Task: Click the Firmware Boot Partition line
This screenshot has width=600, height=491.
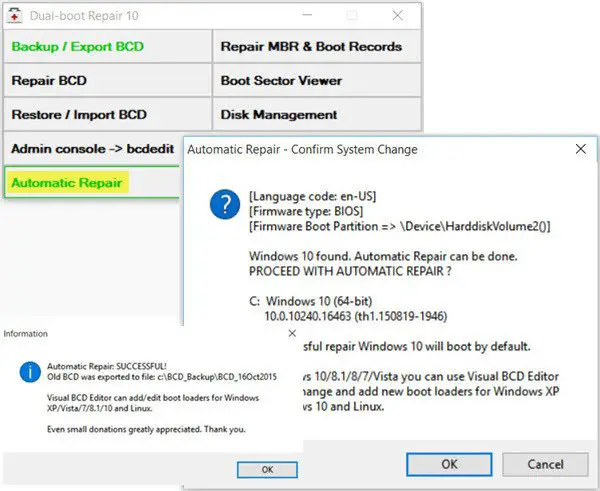Action: [399, 226]
